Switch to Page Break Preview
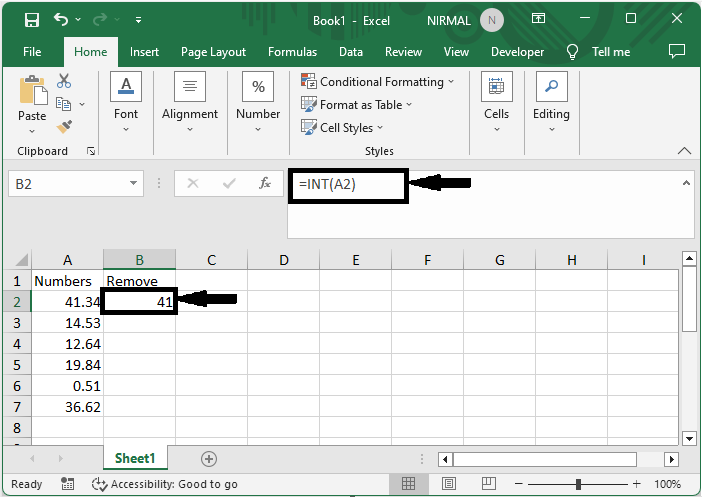 [488, 484]
